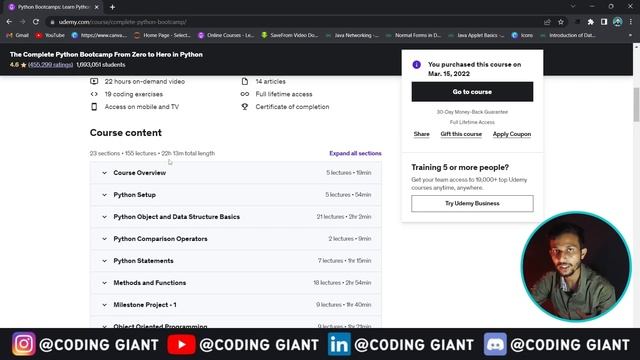
Task: Click Try Udemy Business button
Action: [x=472, y=203]
